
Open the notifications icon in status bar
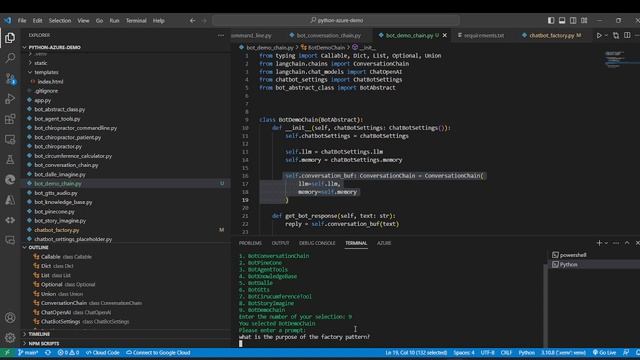pyautogui.click(x=638, y=353)
